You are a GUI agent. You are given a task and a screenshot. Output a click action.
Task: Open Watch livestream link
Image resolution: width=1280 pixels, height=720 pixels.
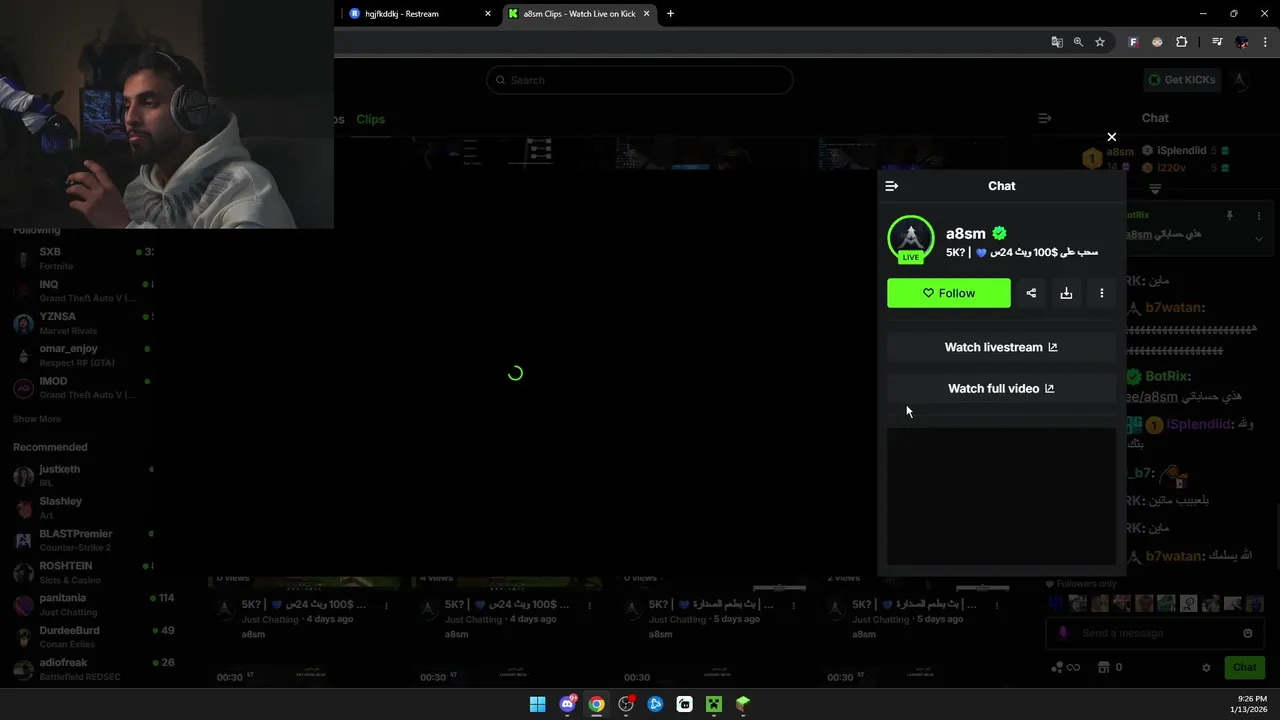pyautogui.click(x=1001, y=347)
